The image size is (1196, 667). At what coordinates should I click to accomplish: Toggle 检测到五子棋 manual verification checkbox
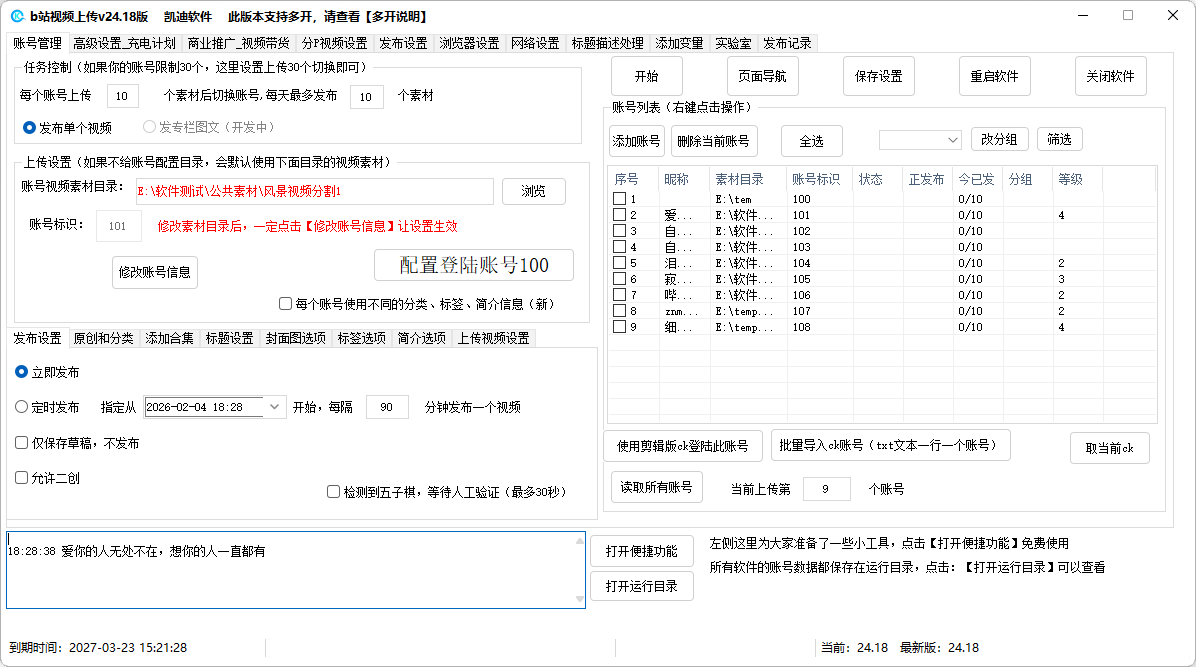click(334, 492)
